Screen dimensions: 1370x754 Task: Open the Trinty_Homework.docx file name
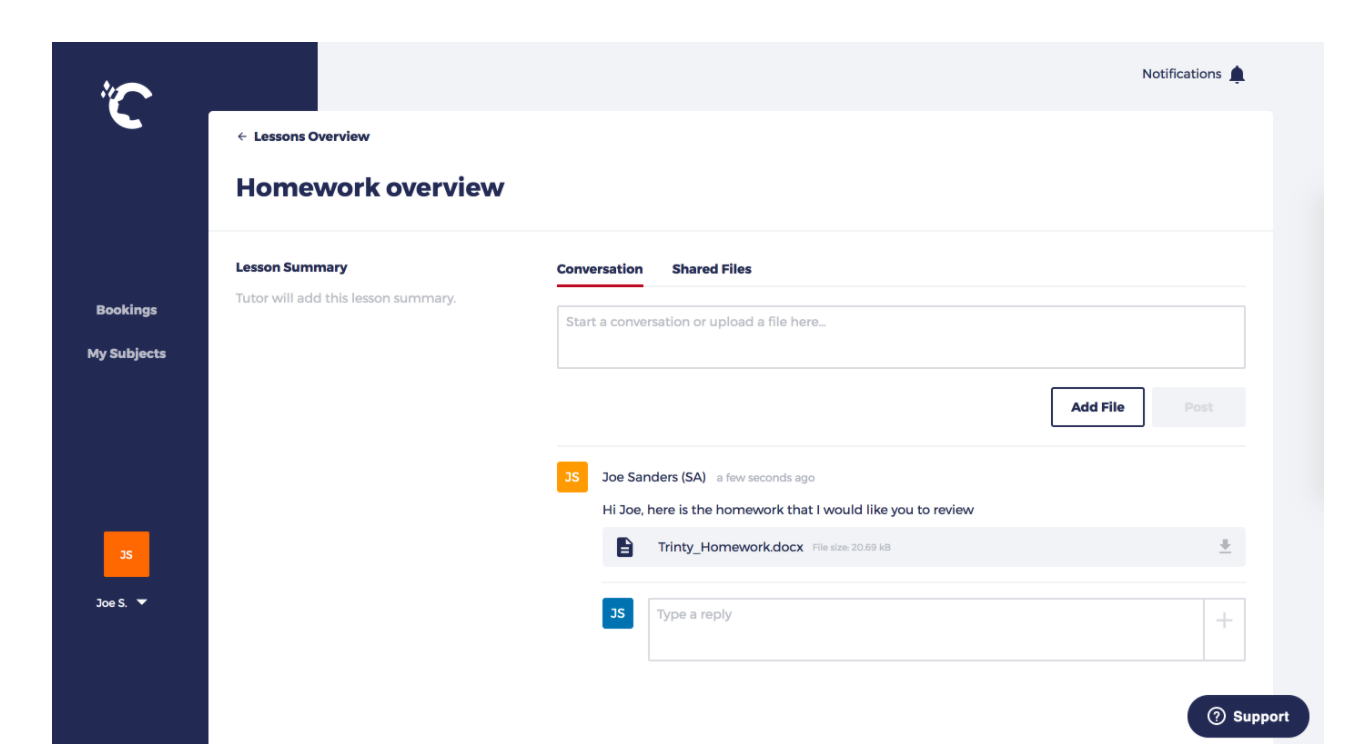[x=730, y=547]
